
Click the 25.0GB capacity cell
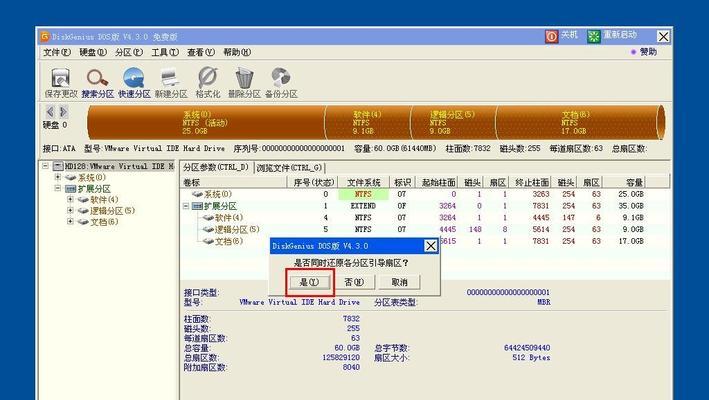point(631,194)
